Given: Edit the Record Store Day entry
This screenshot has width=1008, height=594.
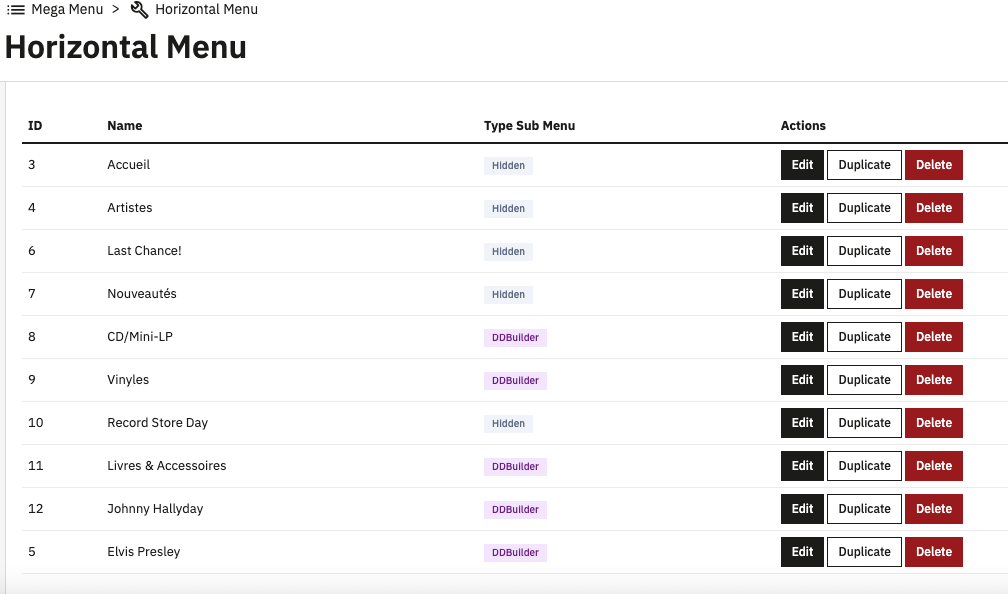Looking at the screenshot, I should (x=802, y=423).
